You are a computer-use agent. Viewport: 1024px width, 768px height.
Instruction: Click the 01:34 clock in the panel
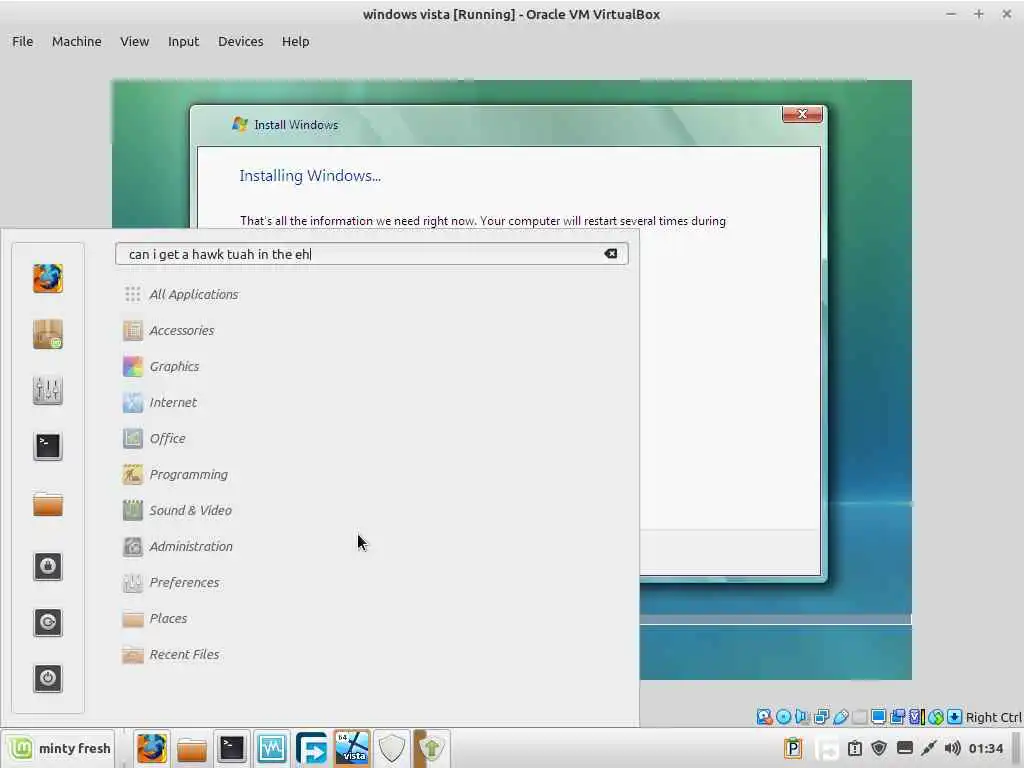(x=985, y=748)
